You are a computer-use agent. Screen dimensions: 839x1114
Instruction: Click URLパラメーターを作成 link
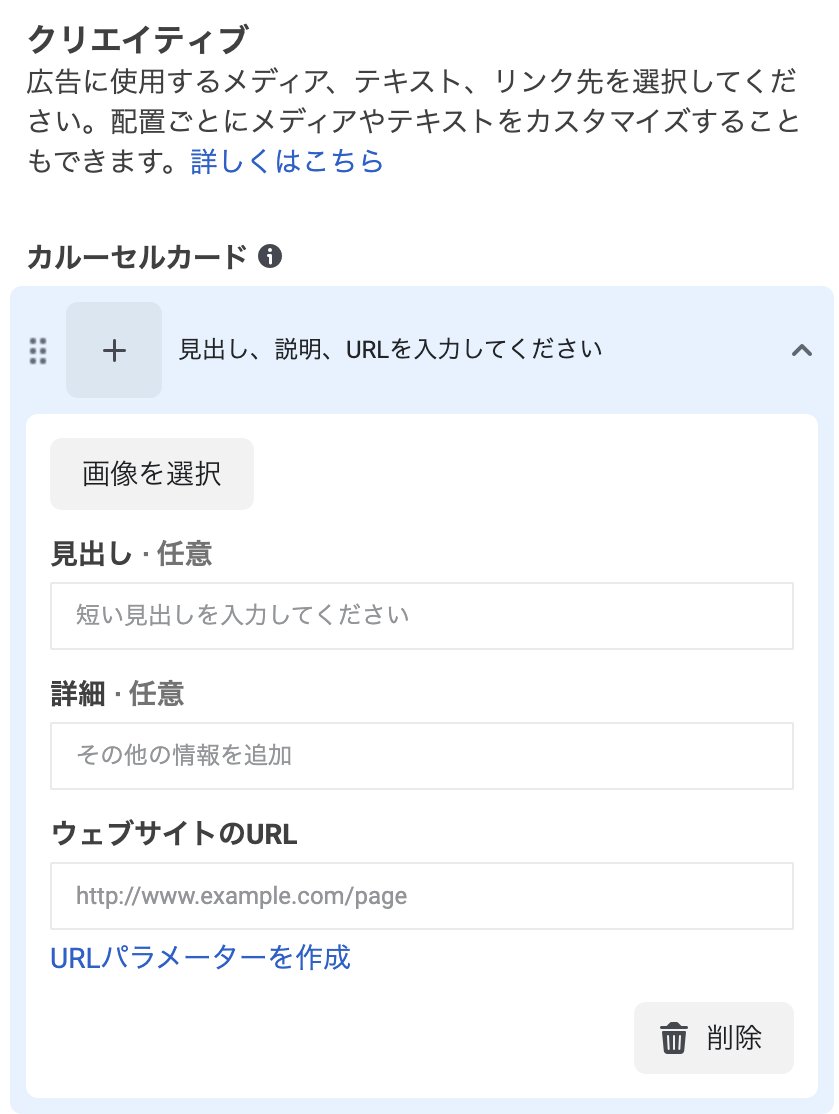click(200, 958)
